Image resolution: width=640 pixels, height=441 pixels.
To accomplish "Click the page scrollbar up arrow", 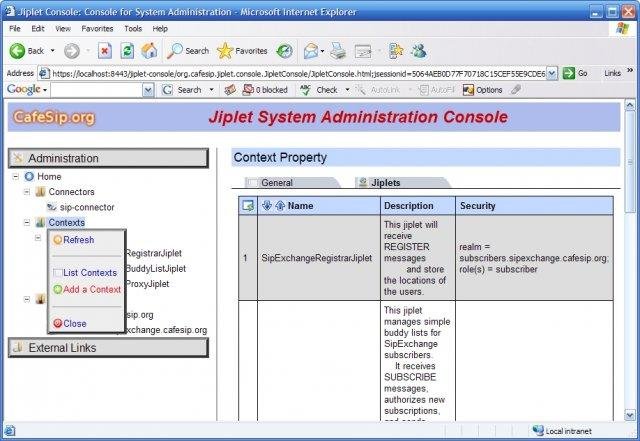I will click(x=630, y=105).
